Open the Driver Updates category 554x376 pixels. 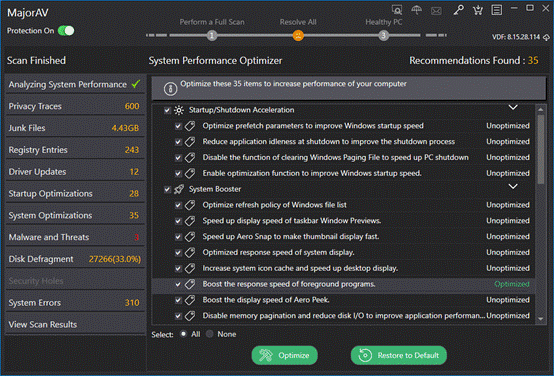[75, 172]
